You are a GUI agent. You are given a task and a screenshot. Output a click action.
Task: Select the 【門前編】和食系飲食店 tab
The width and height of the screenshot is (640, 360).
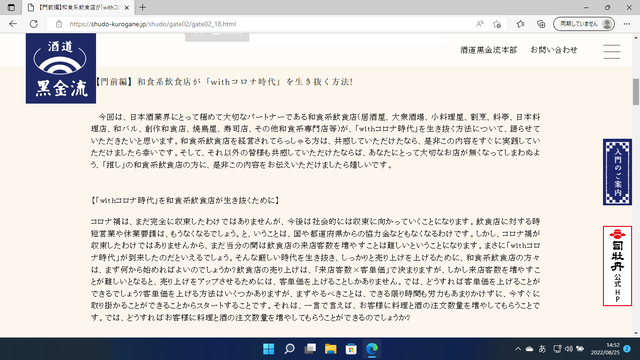(78, 7)
